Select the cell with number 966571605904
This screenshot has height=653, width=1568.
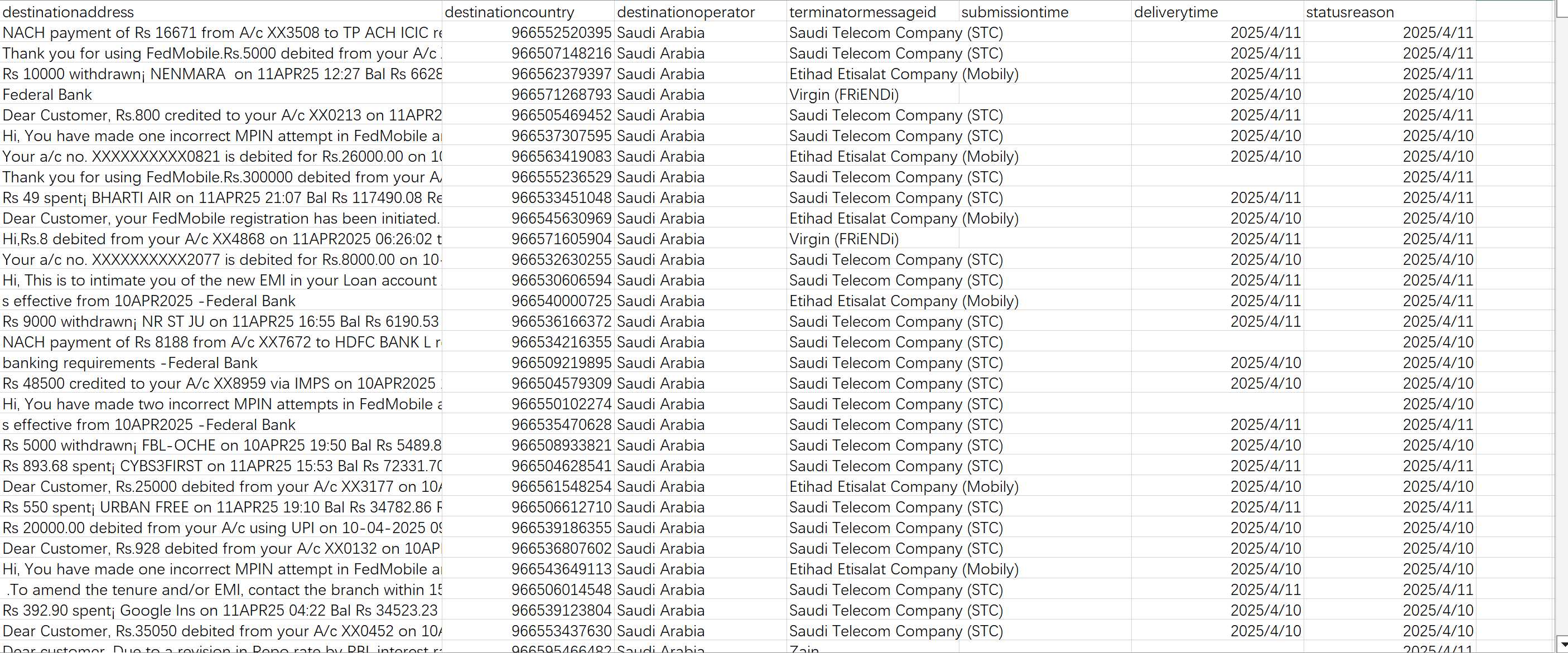tap(528, 239)
